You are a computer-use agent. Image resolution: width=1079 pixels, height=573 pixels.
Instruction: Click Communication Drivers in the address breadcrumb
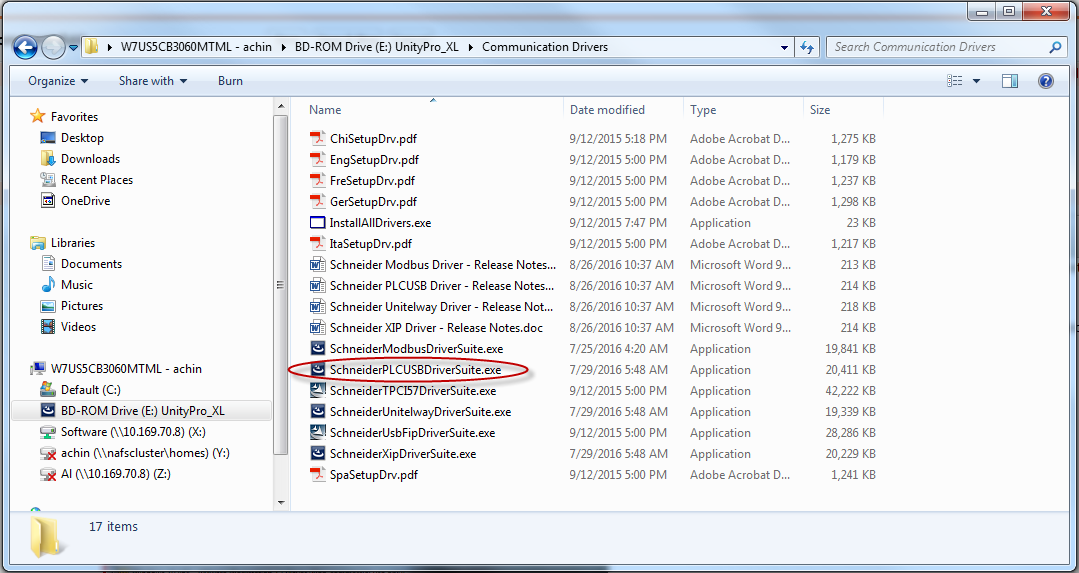point(545,47)
